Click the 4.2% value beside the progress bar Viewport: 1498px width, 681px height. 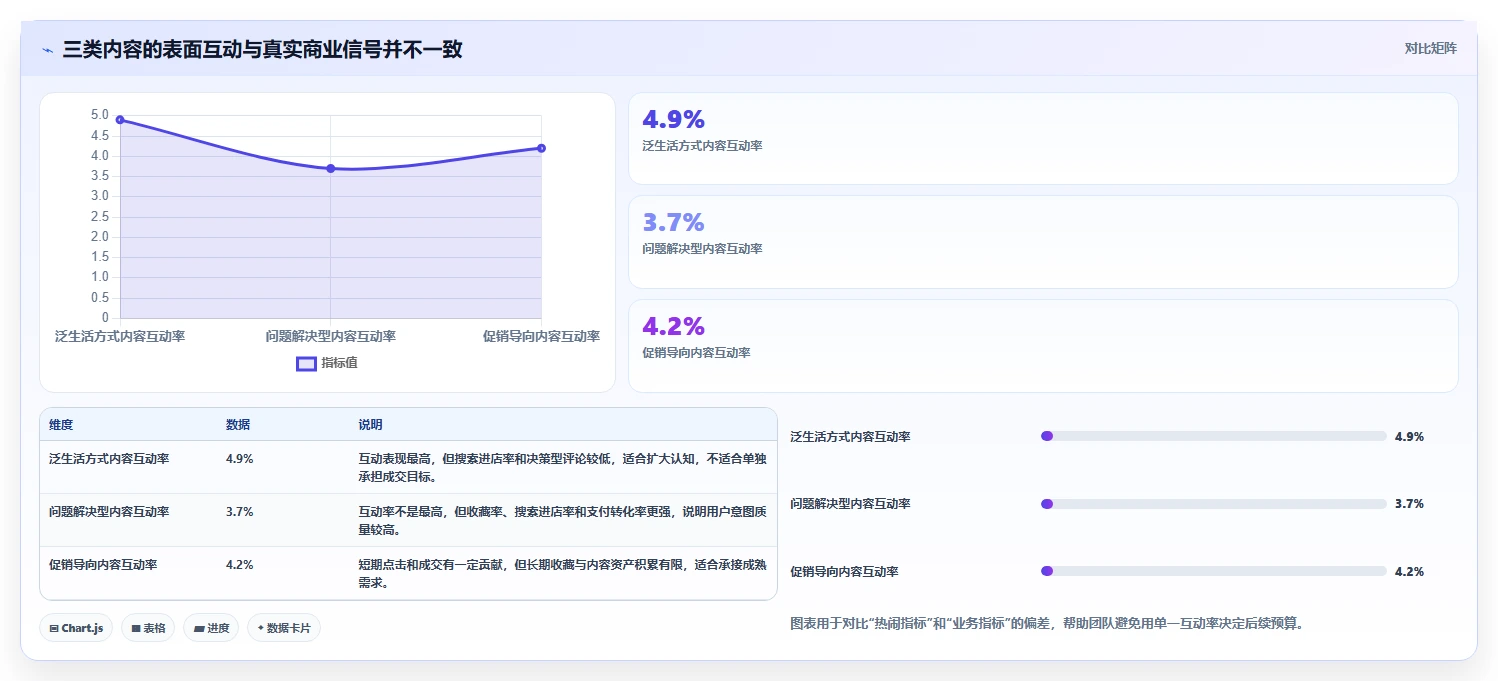[x=1409, y=572]
